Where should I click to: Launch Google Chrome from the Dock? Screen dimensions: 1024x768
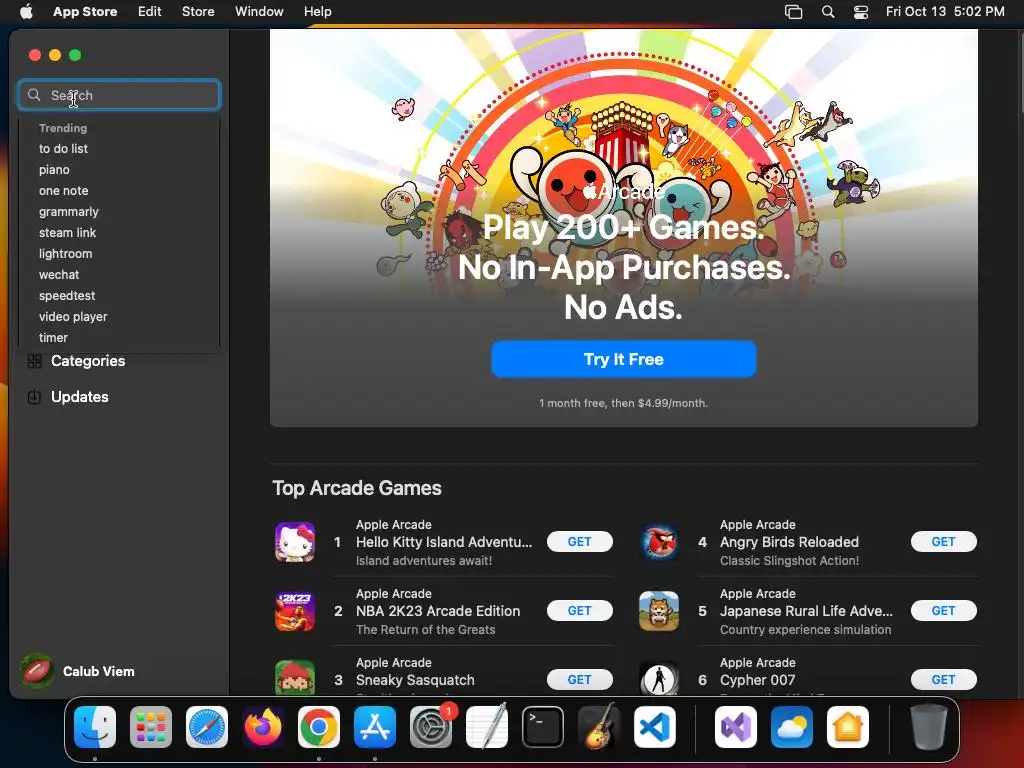tap(319, 727)
